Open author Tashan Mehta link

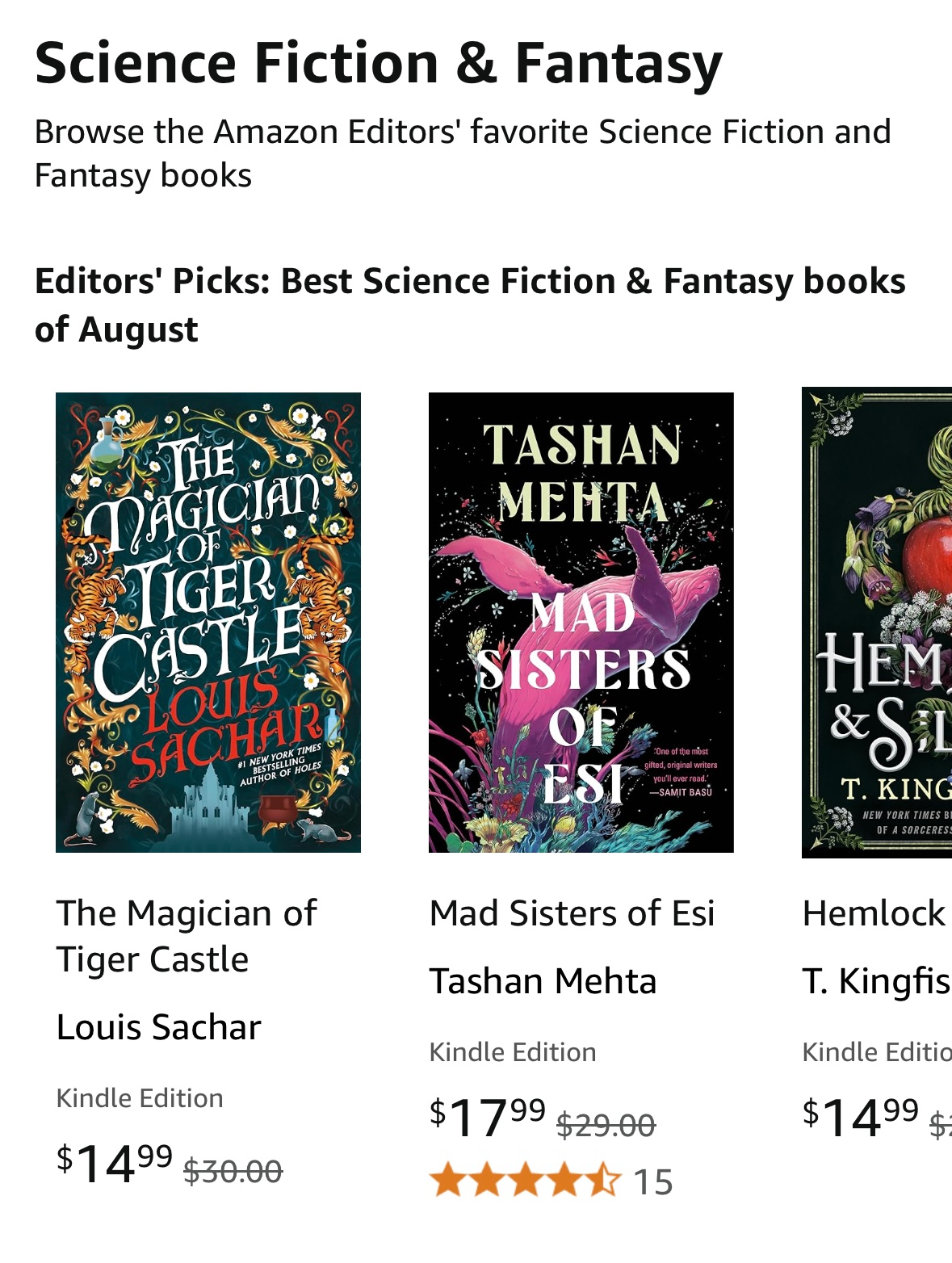coord(543,981)
